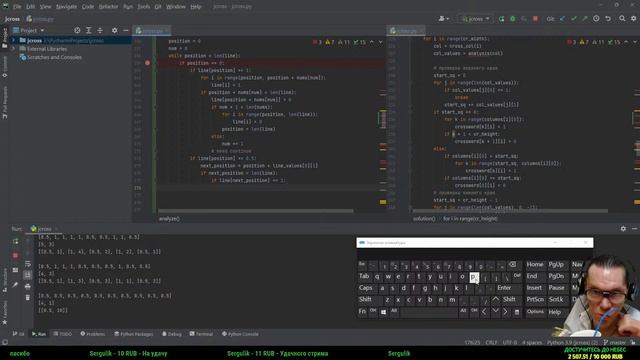The height and width of the screenshot is (360, 640).
Task: Open Project panel options gear
Action: click(x=115, y=31)
